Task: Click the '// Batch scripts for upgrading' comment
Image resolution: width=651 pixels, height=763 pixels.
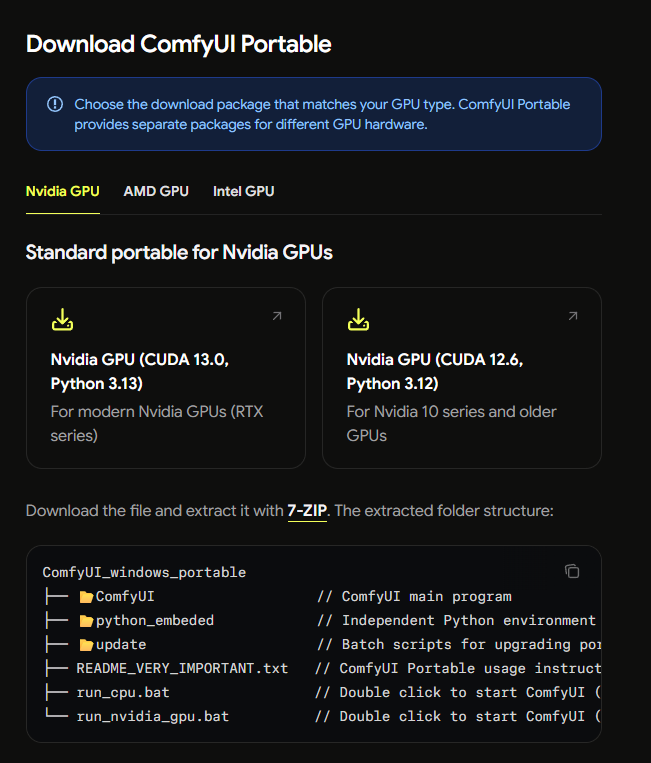Action: pos(459,645)
